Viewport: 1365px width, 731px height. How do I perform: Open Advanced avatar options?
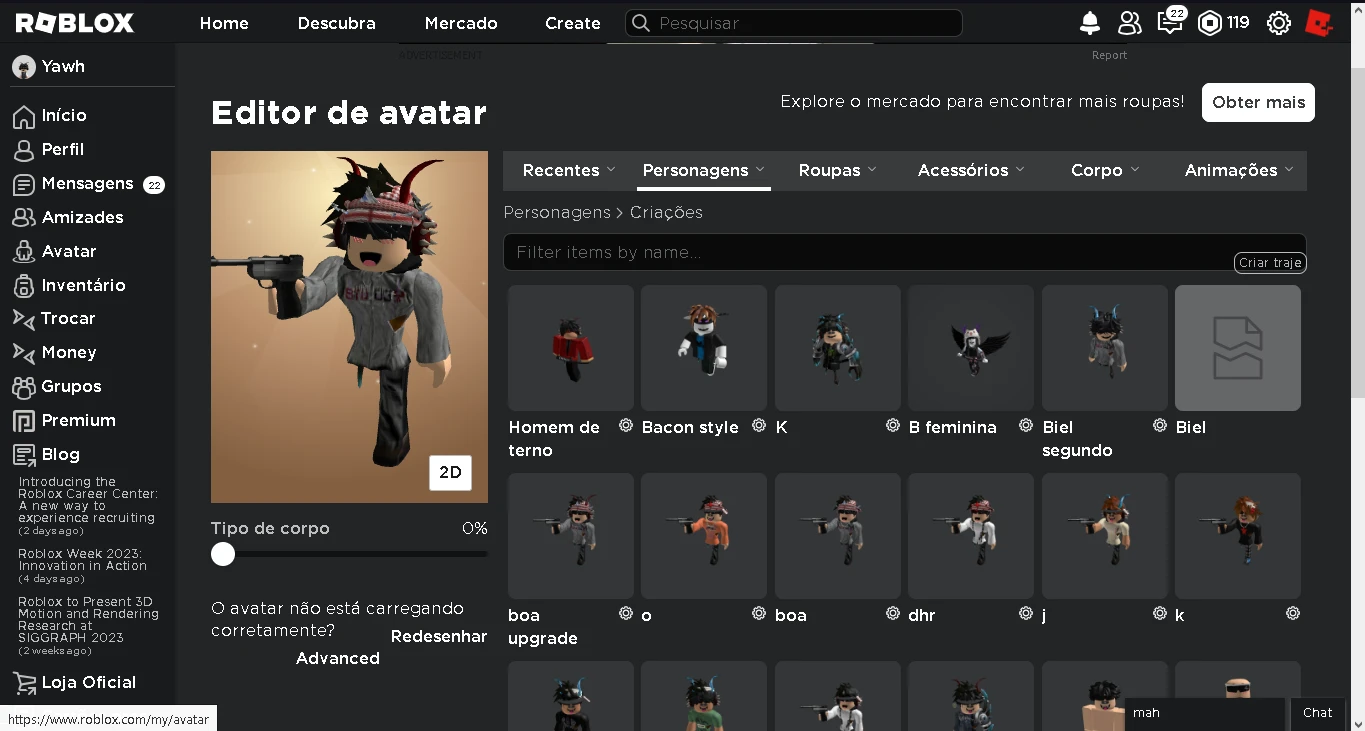click(x=338, y=658)
